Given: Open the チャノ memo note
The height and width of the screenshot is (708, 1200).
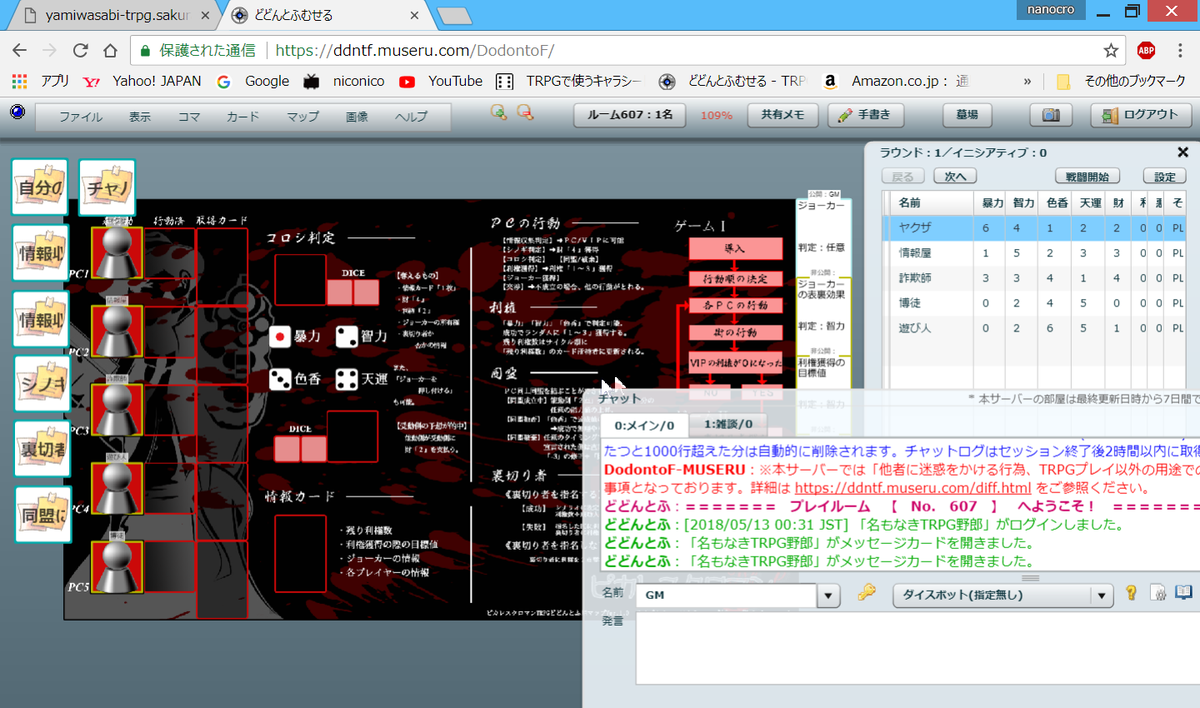Looking at the screenshot, I should pyautogui.click(x=106, y=187).
